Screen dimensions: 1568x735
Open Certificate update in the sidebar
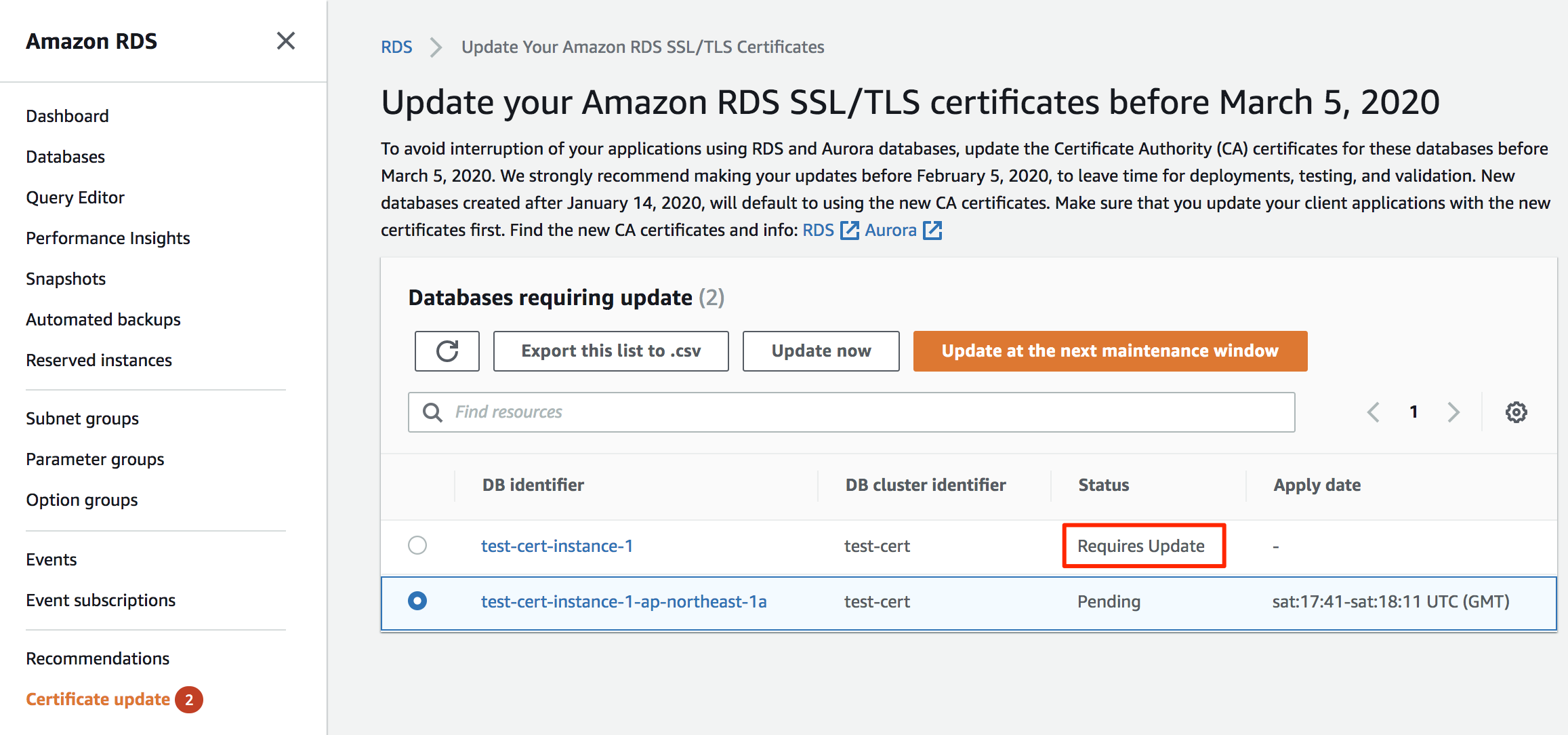click(x=98, y=699)
